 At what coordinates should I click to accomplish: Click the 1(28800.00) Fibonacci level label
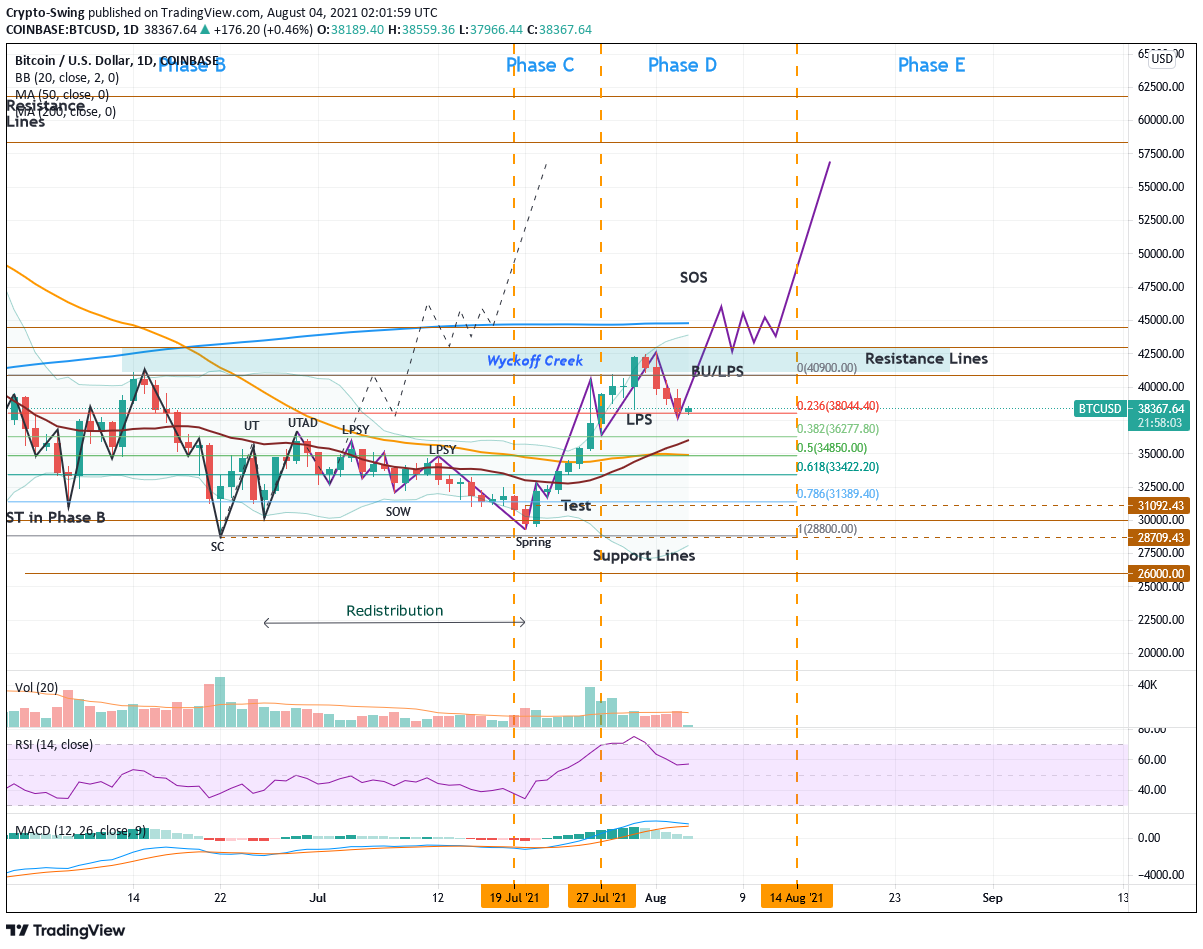coord(827,529)
